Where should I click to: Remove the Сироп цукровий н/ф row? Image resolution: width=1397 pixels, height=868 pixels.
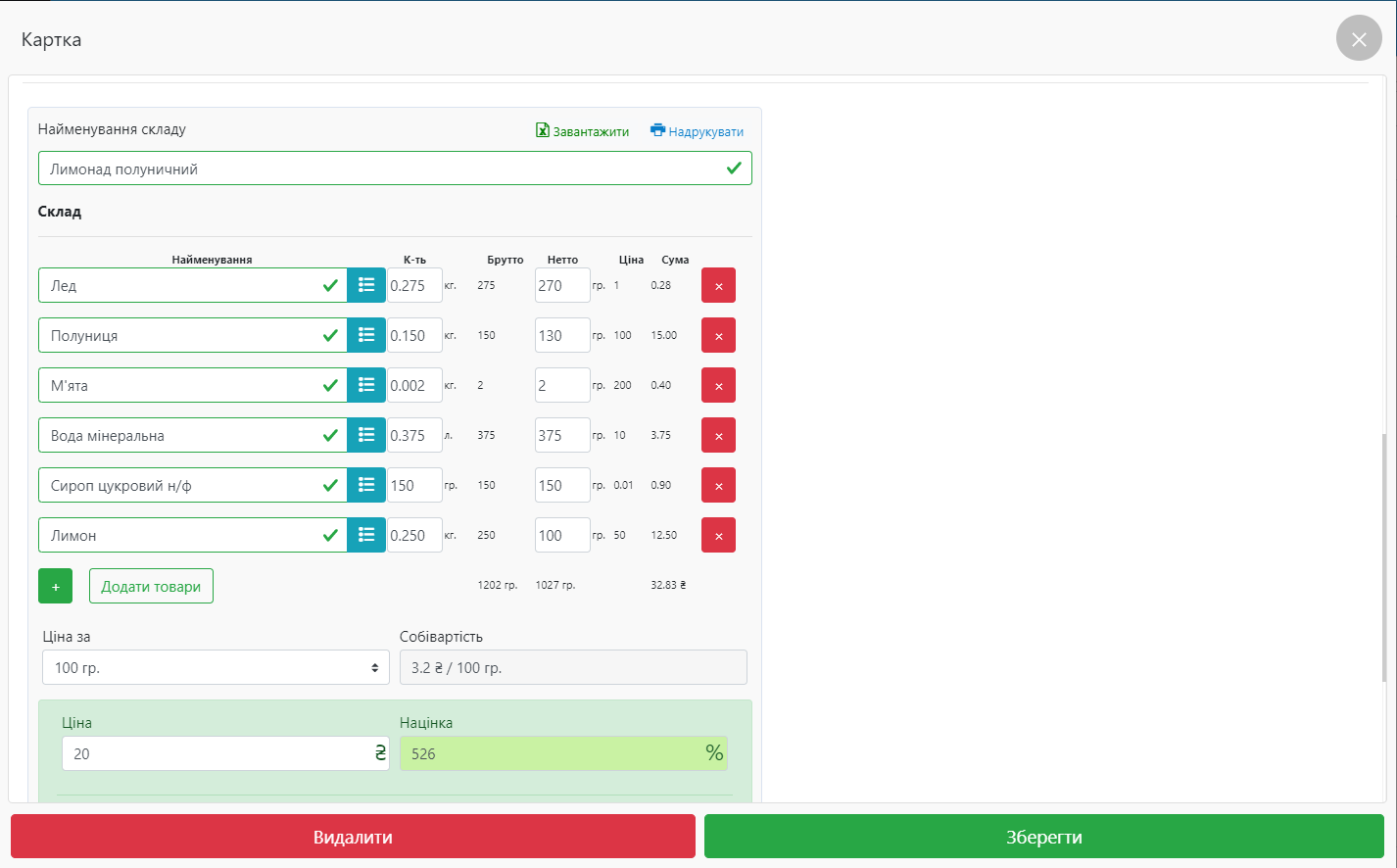coord(718,486)
